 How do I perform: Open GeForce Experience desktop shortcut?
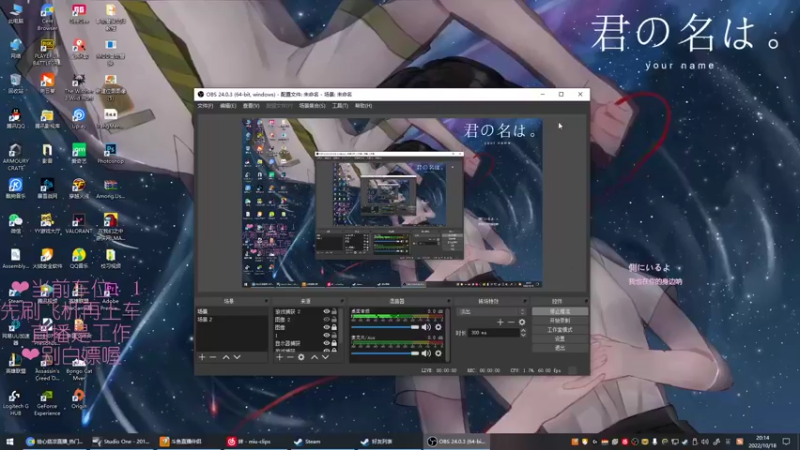pos(47,403)
